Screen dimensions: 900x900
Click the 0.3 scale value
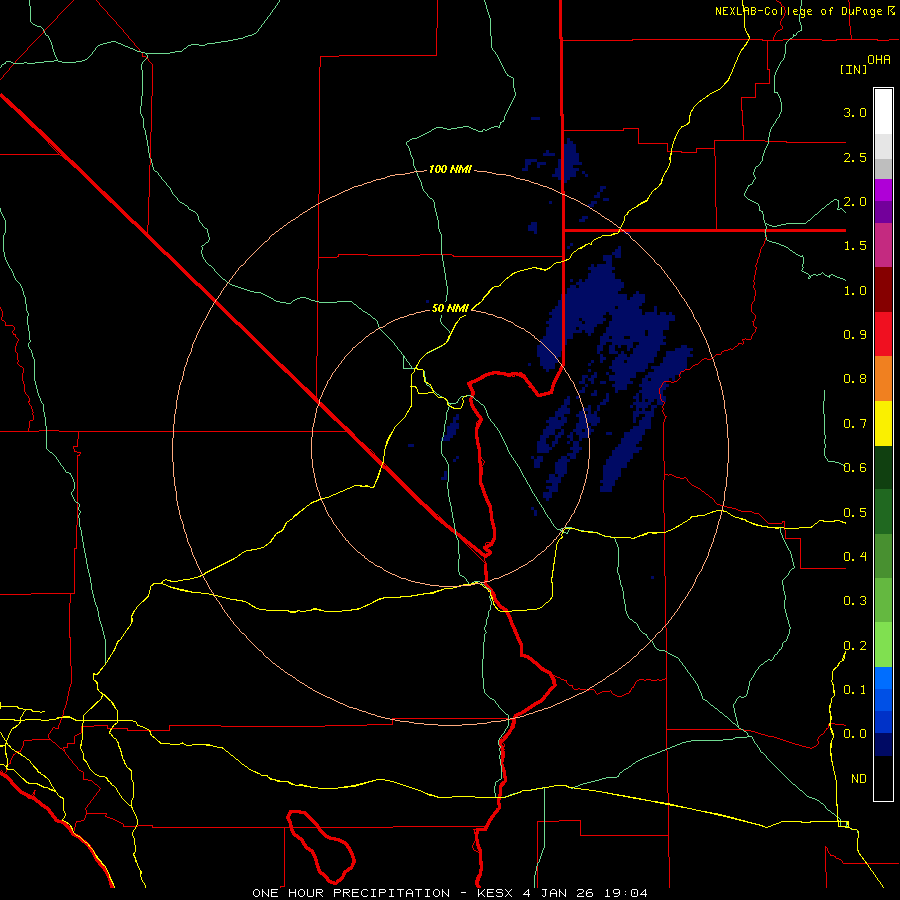point(855,601)
